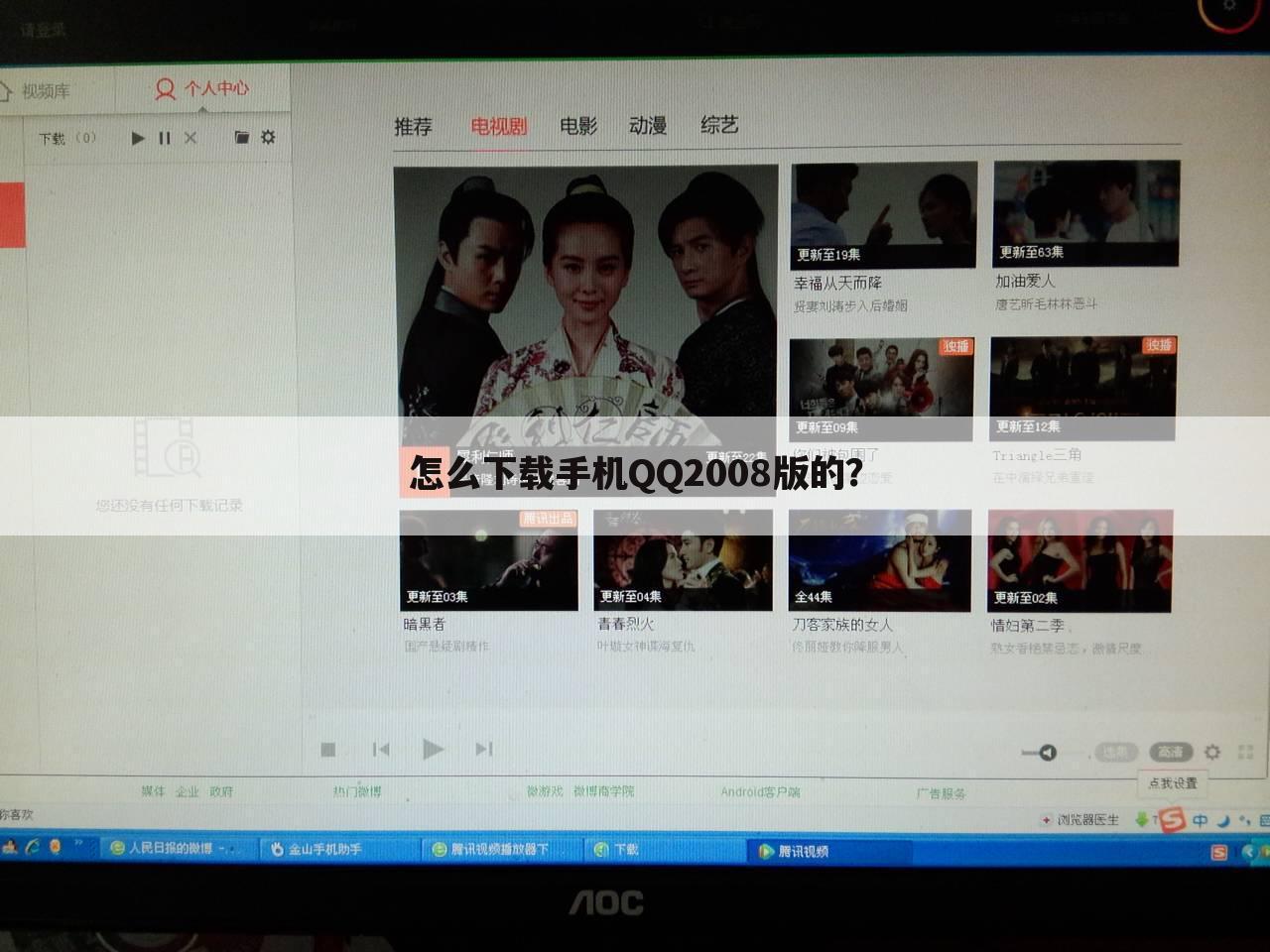This screenshot has width=1270, height=952.
Task: Click the 微游戏 link
Action: [x=545, y=791]
